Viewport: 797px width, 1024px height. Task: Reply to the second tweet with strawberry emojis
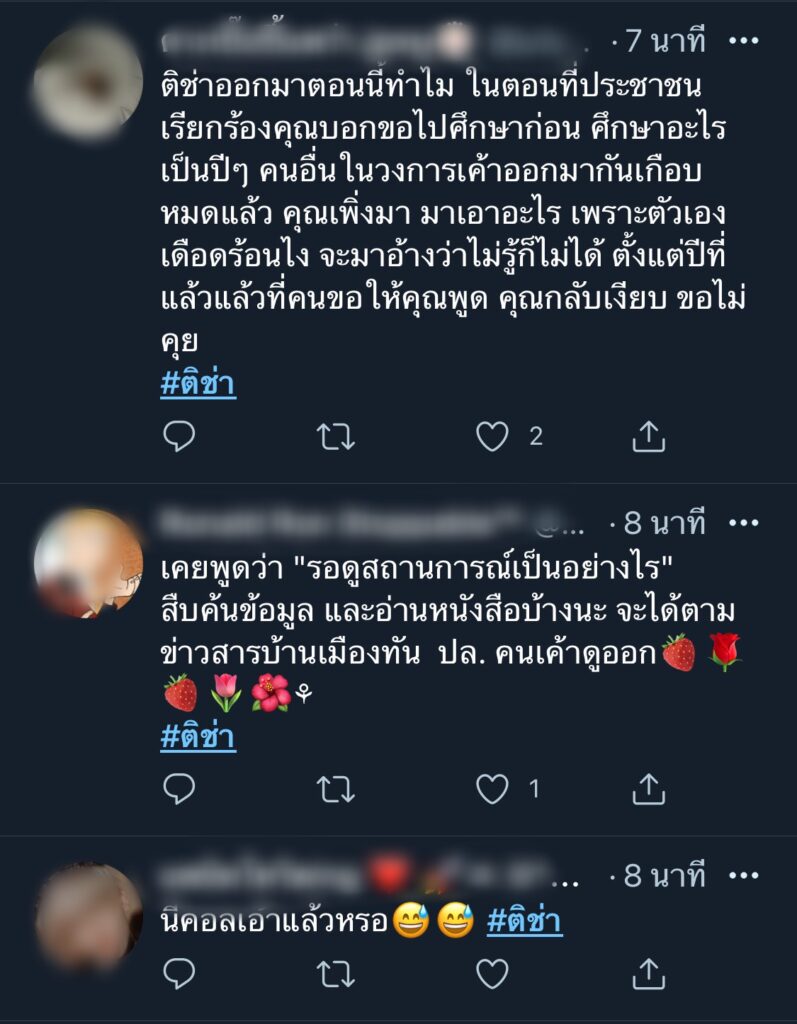pos(179,789)
